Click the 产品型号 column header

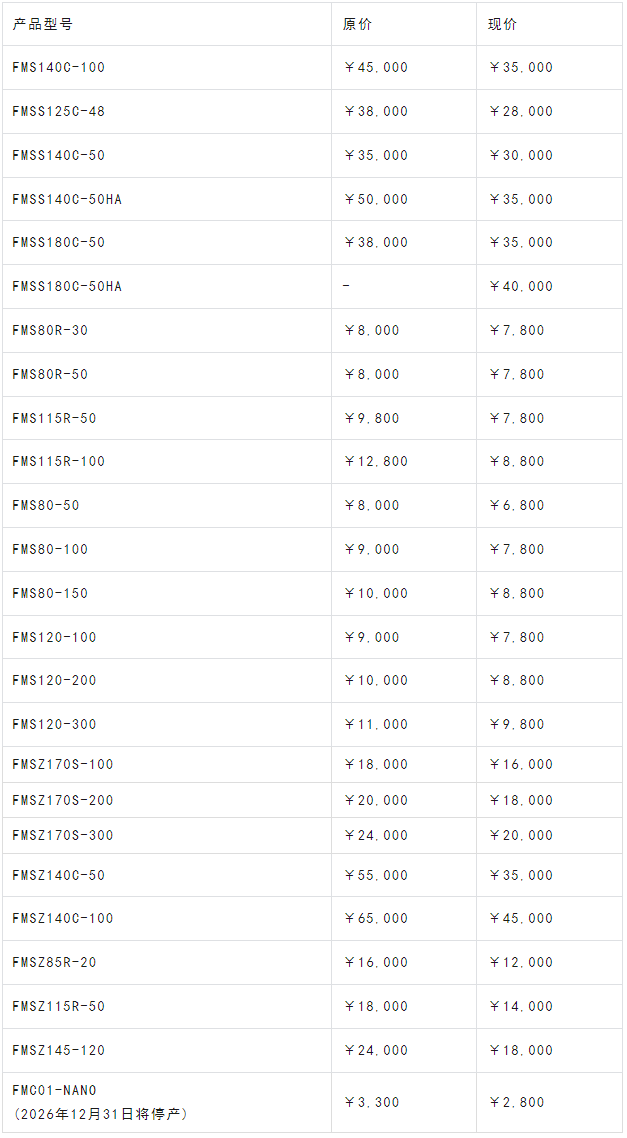tap(42, 24)
